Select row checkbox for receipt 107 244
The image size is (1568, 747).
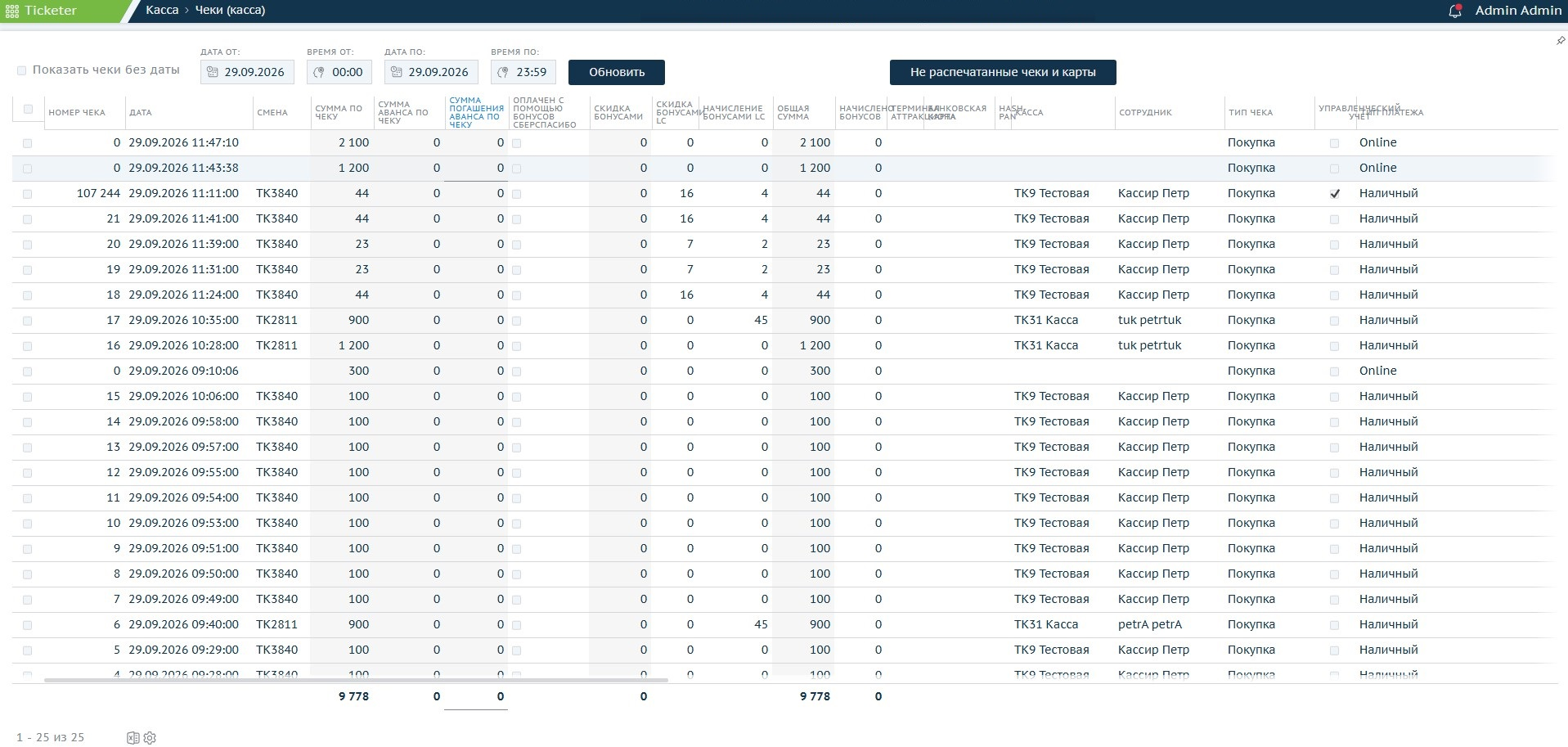point(28,194)
